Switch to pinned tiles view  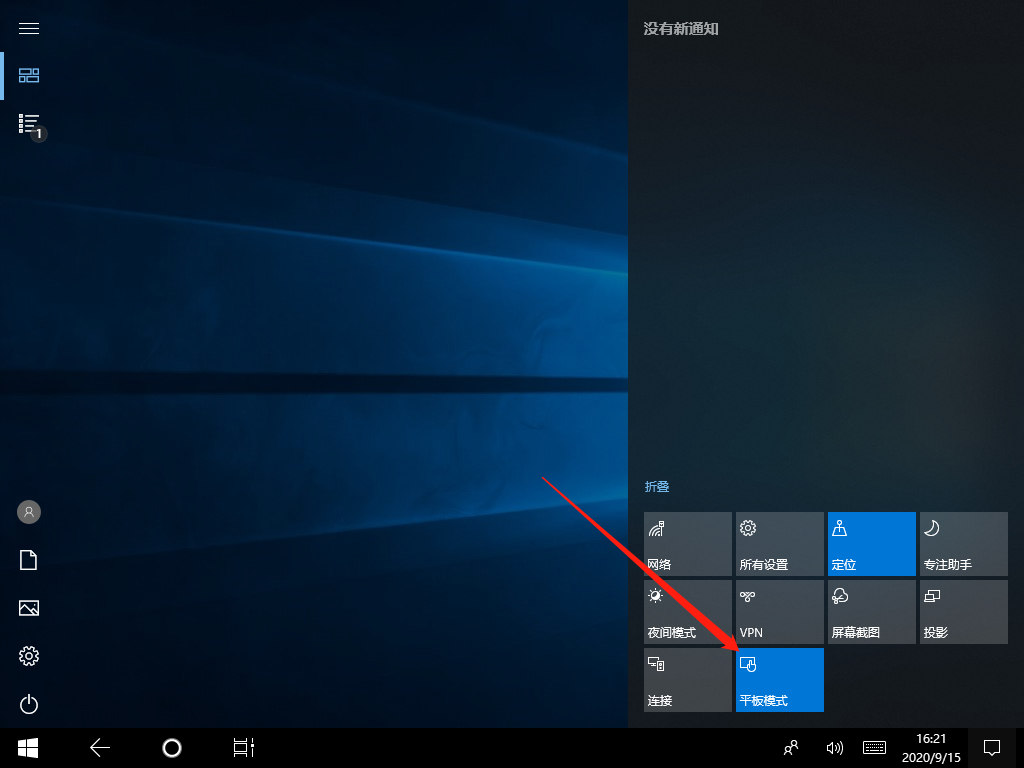pos(29,75)
